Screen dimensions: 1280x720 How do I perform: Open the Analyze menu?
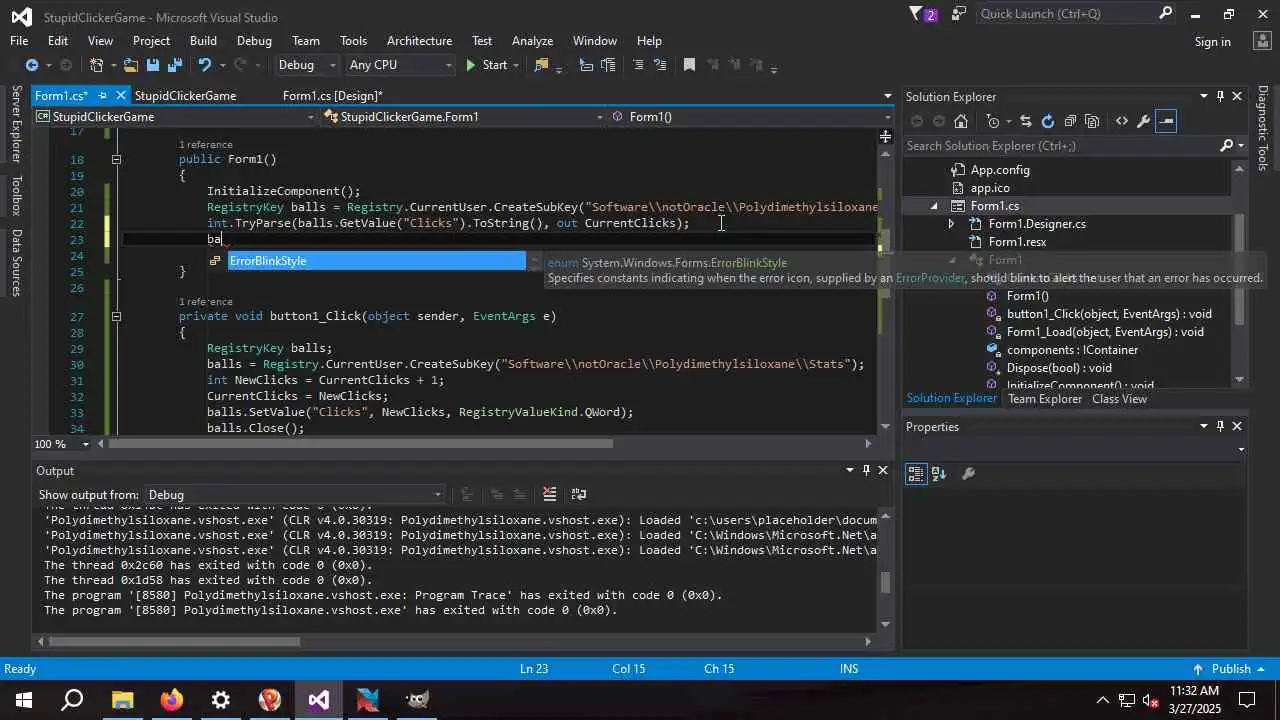tap(532, 41)
